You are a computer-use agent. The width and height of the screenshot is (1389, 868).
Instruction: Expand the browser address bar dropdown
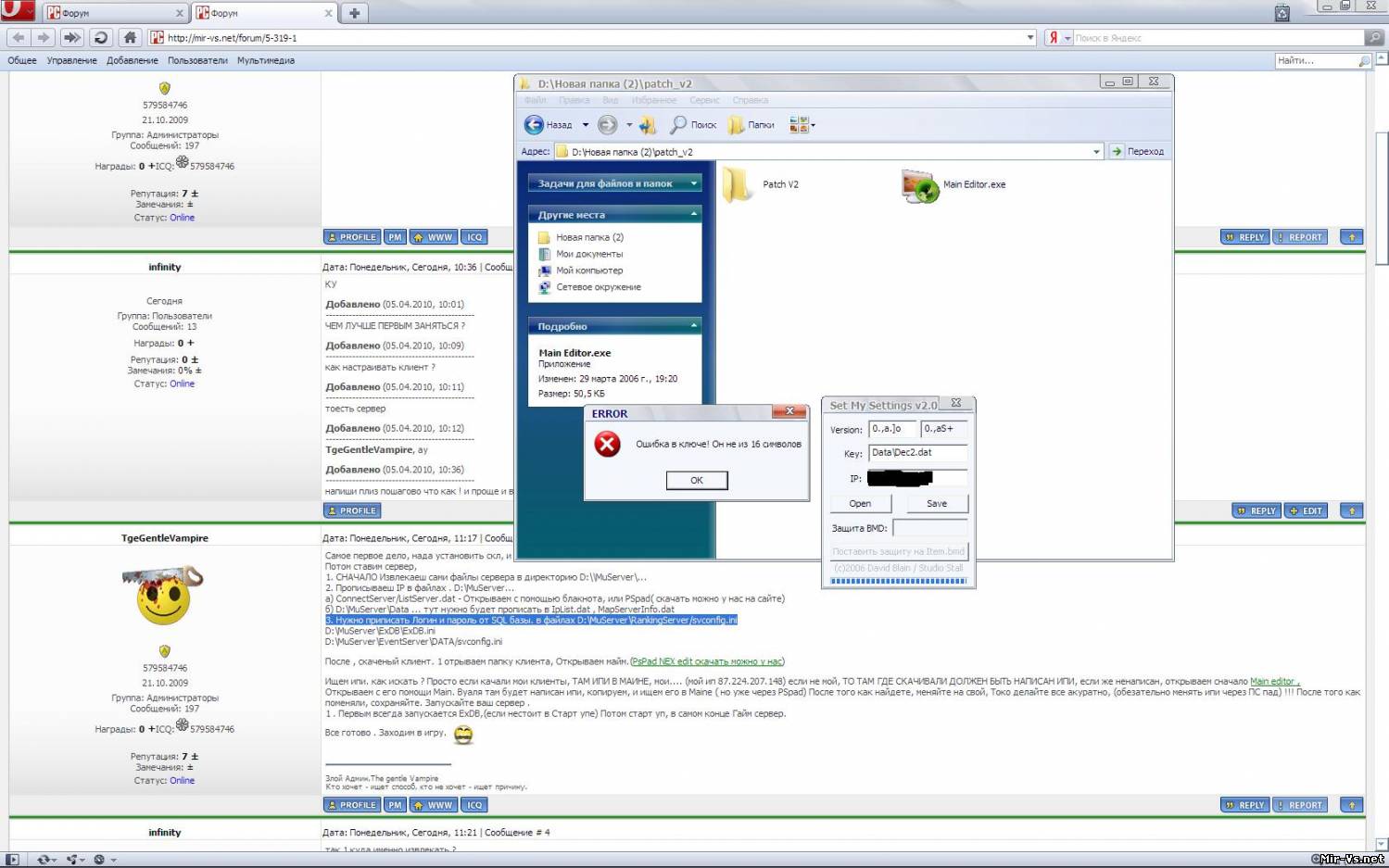(x=1030, y=38)
